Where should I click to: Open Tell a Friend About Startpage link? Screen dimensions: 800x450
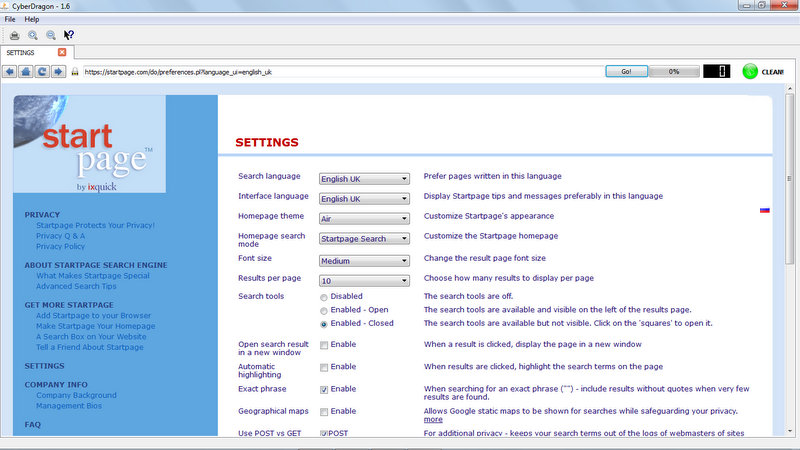[x=90, y=347]
